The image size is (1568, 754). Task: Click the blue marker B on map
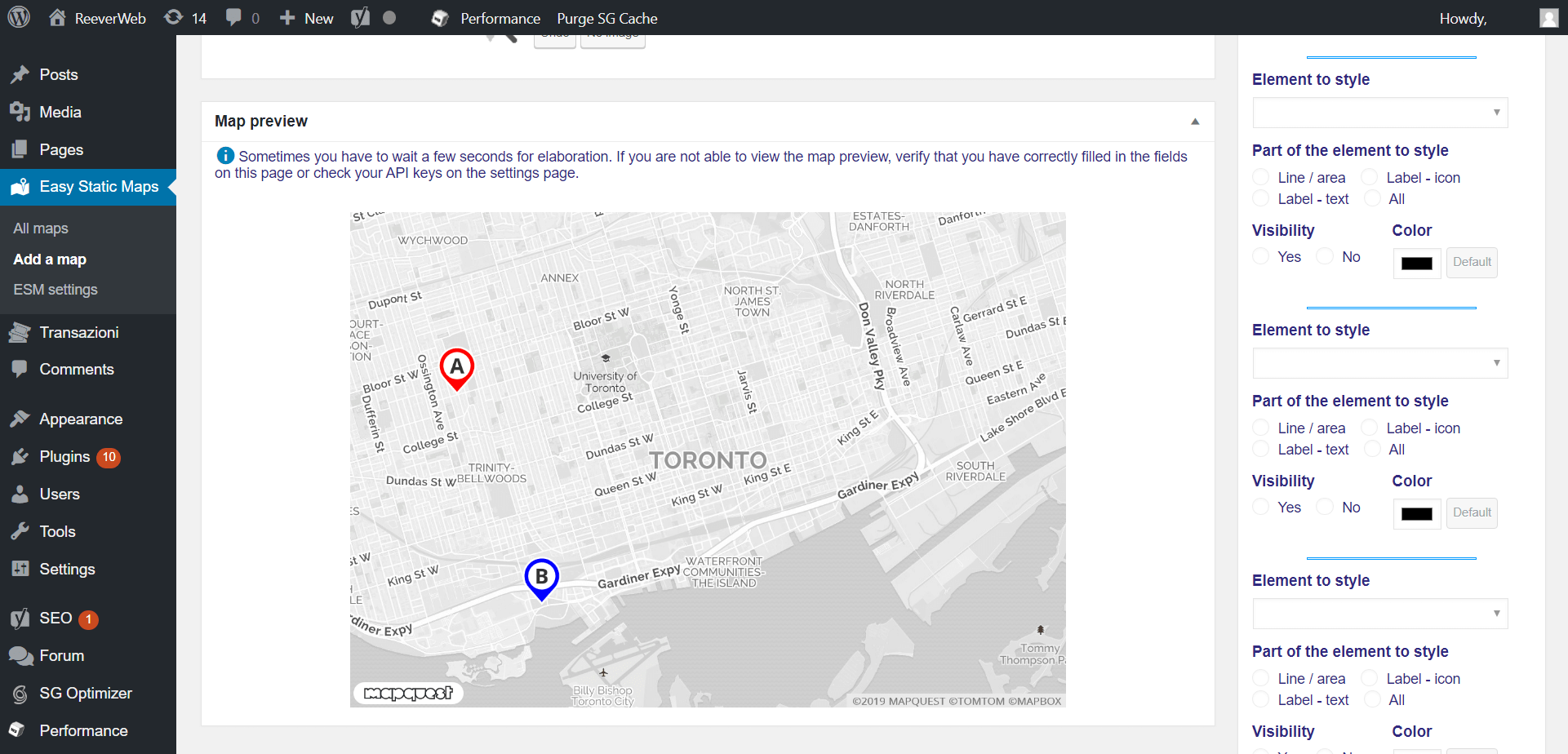(x=541, y=579)
